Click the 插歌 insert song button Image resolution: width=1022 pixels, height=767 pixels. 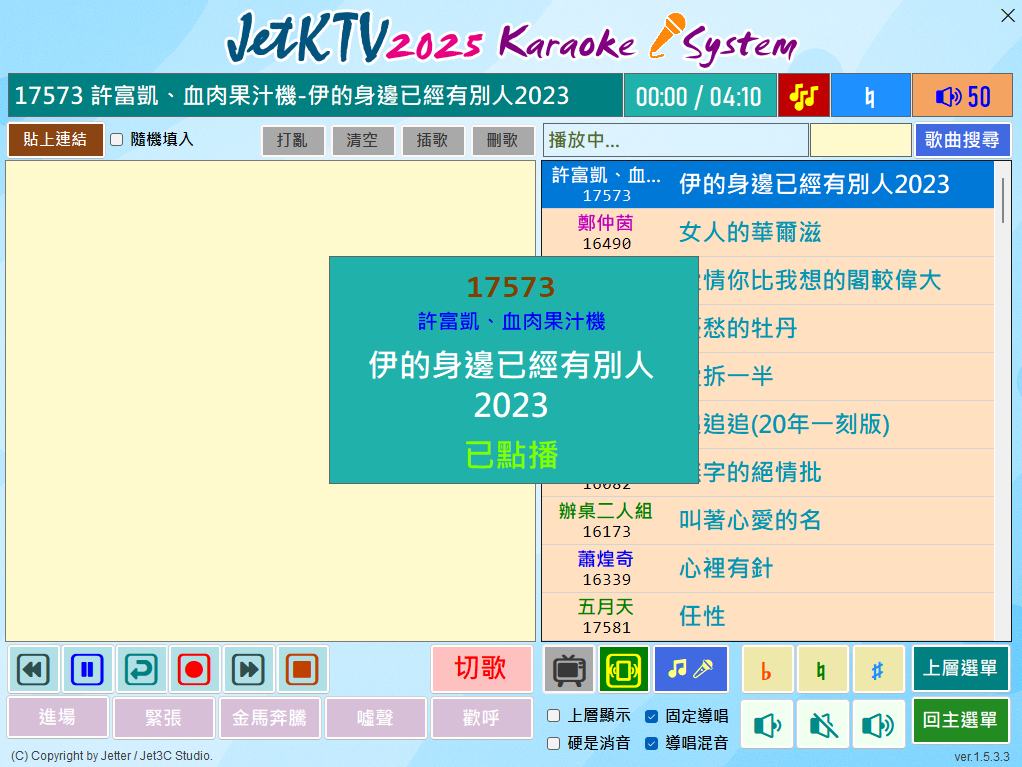click(433, 140)
